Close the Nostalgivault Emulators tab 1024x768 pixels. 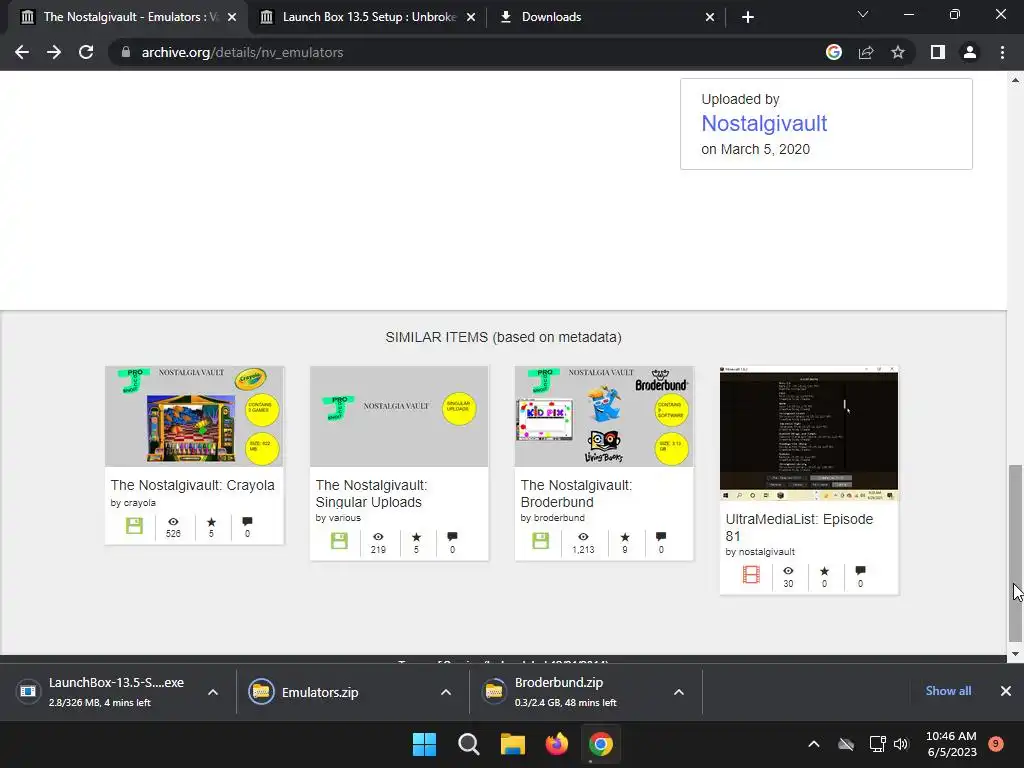pyautogui.click(x=232, y=17)
